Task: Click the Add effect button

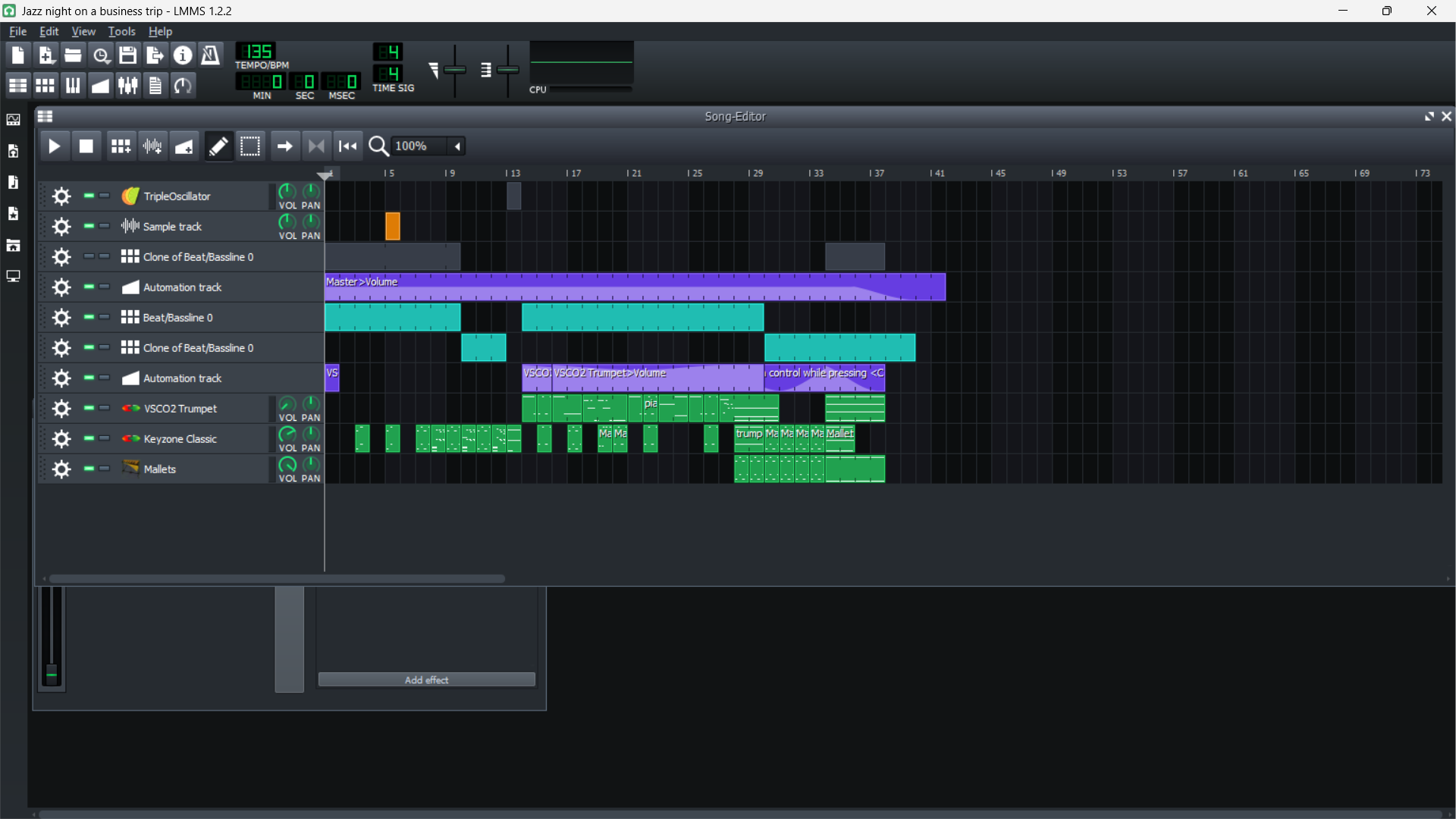Action: tap(427, 680)
